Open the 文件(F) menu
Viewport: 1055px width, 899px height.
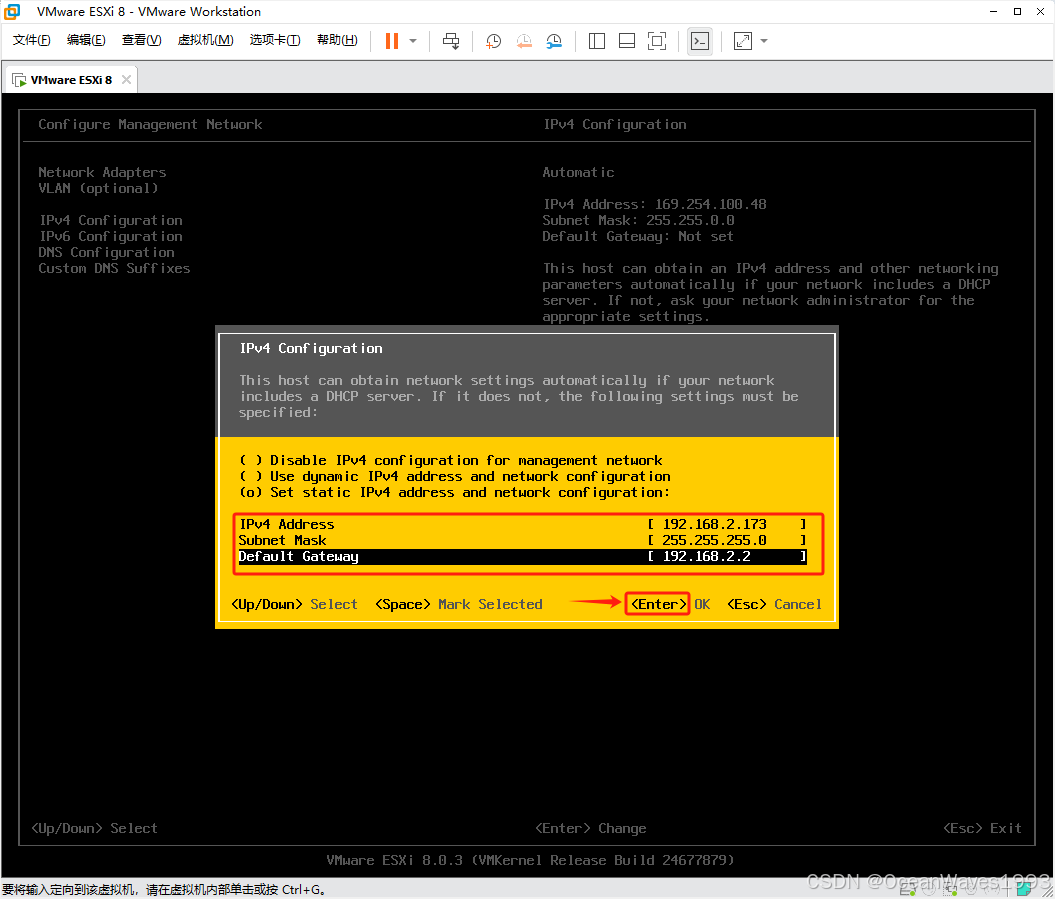(32, 40)
